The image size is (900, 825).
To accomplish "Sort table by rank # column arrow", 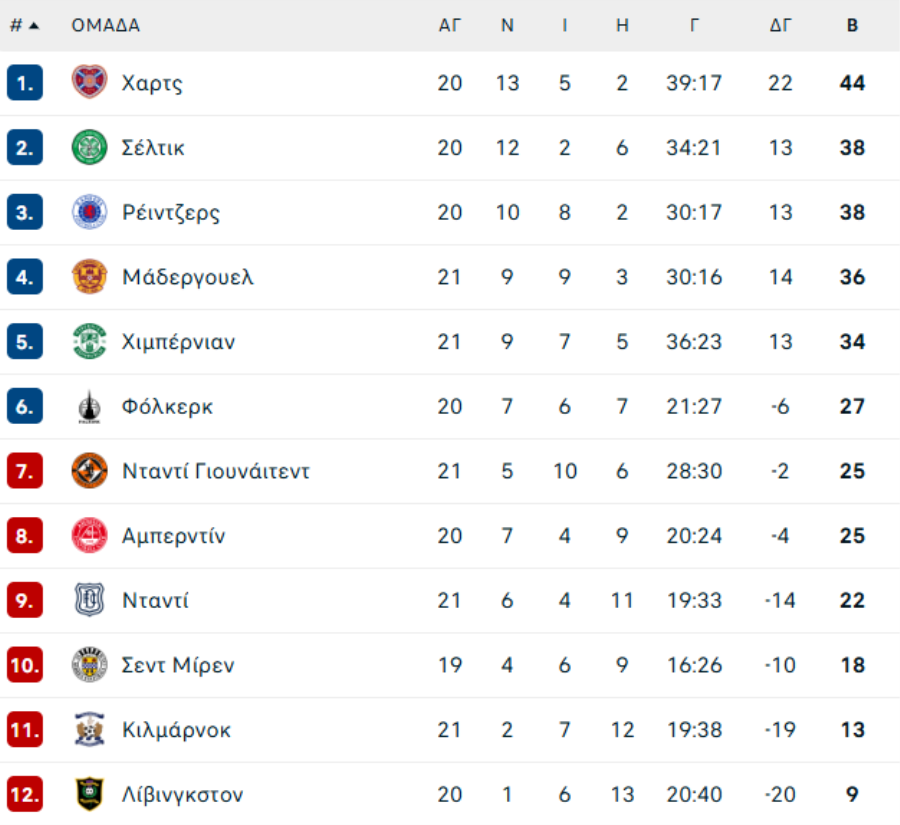I will tap(34, 26).
